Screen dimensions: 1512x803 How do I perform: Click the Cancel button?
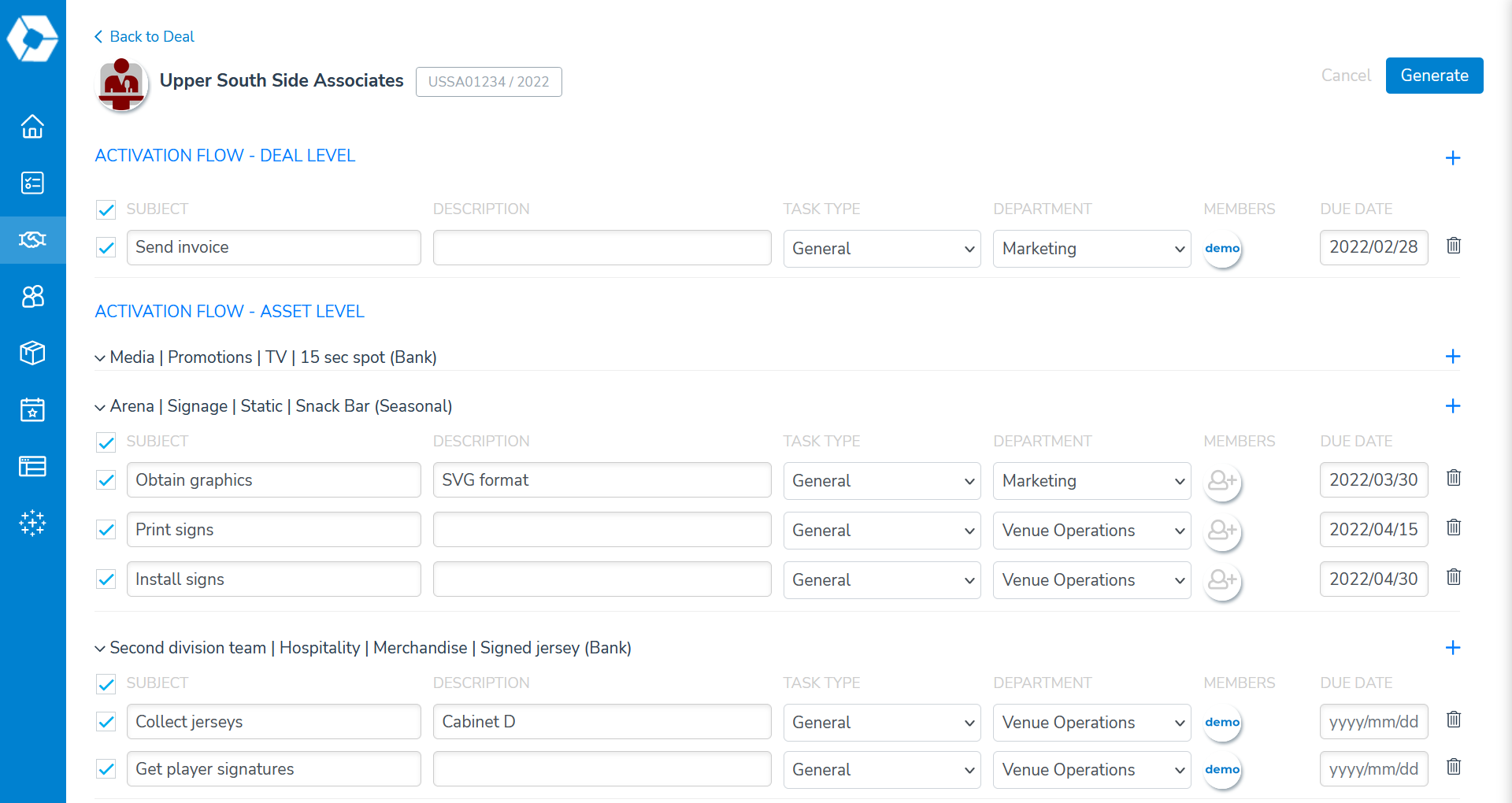coord(1346,76)
